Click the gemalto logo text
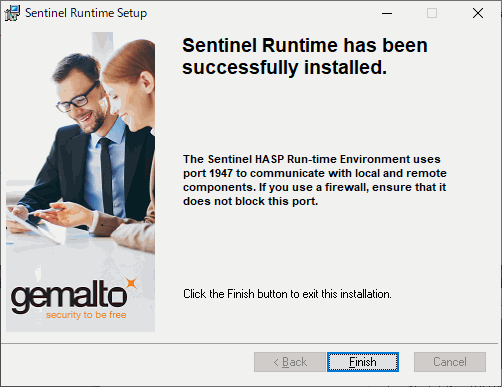The height and width of the screenshot is (387, 502). pos(69,296)
